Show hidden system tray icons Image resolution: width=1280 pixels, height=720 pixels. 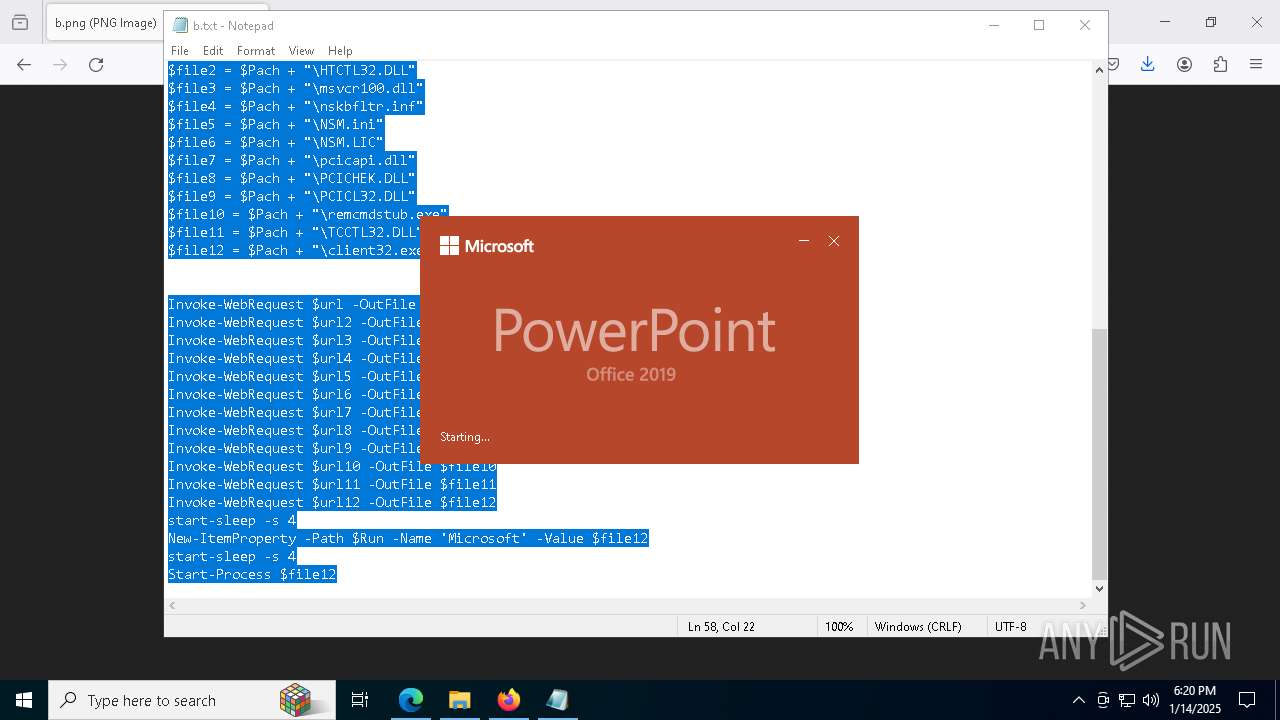(x=1078, y=700)
